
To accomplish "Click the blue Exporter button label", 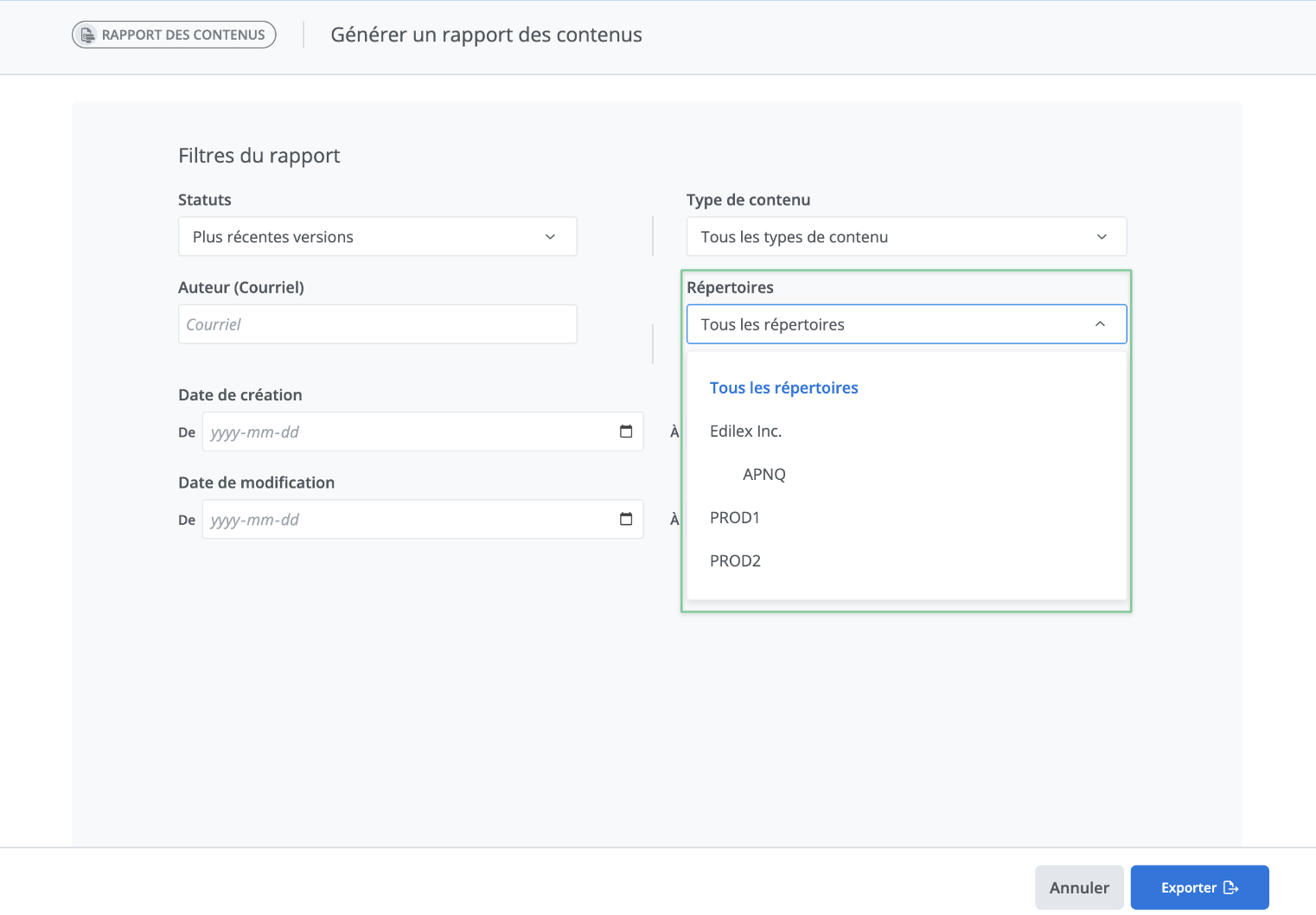I will point(1188,887).
